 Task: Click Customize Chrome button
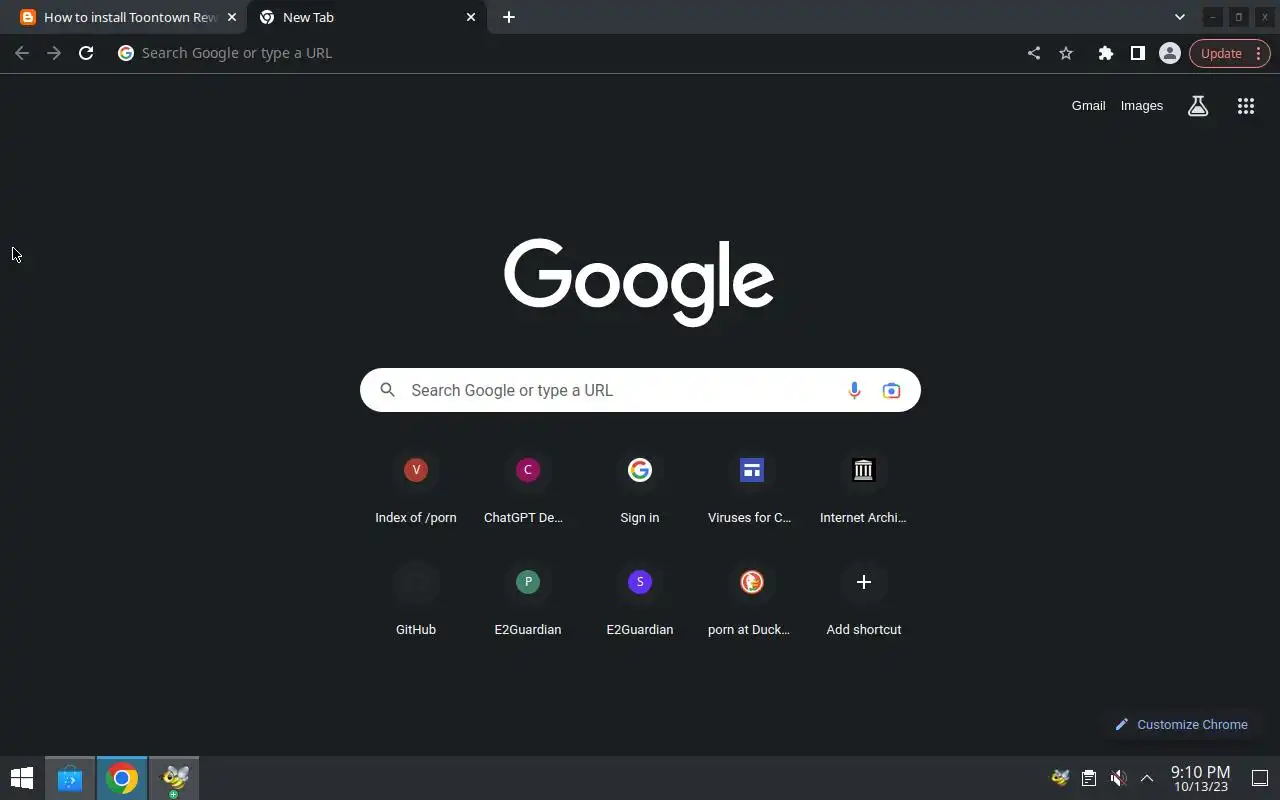tap(1181, 724)
